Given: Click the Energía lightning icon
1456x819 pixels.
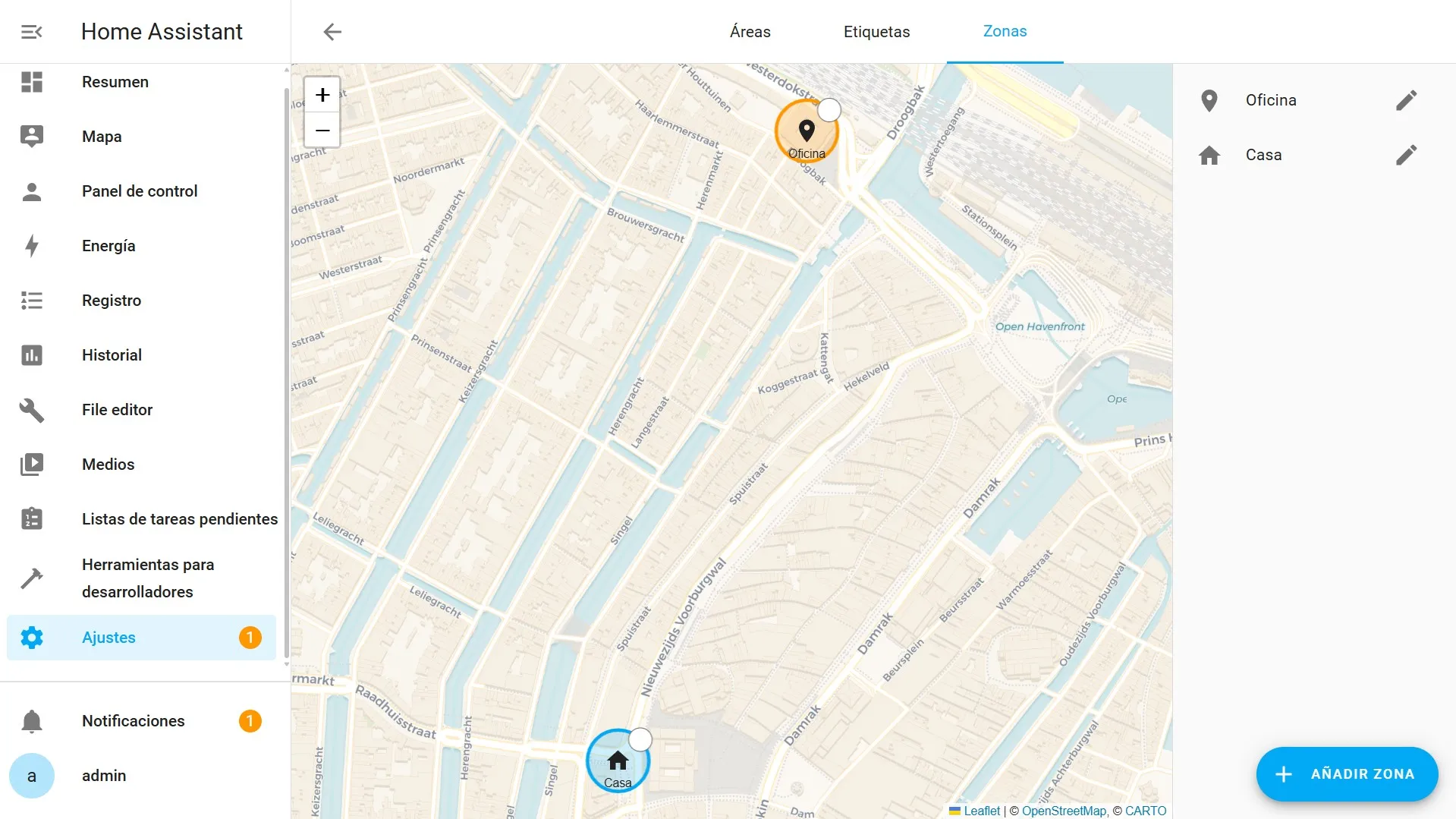Looking at the screenshot, I should tap(32, 246).
